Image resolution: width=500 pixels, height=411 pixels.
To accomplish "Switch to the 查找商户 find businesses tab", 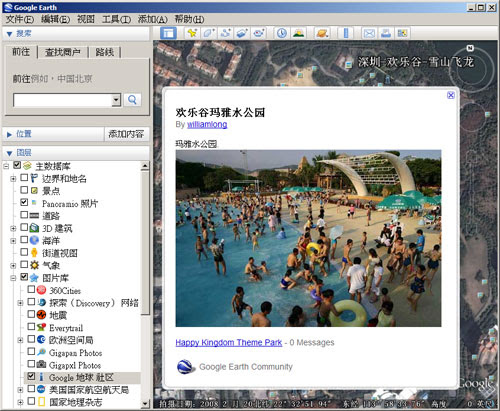I will click(63, 52).
